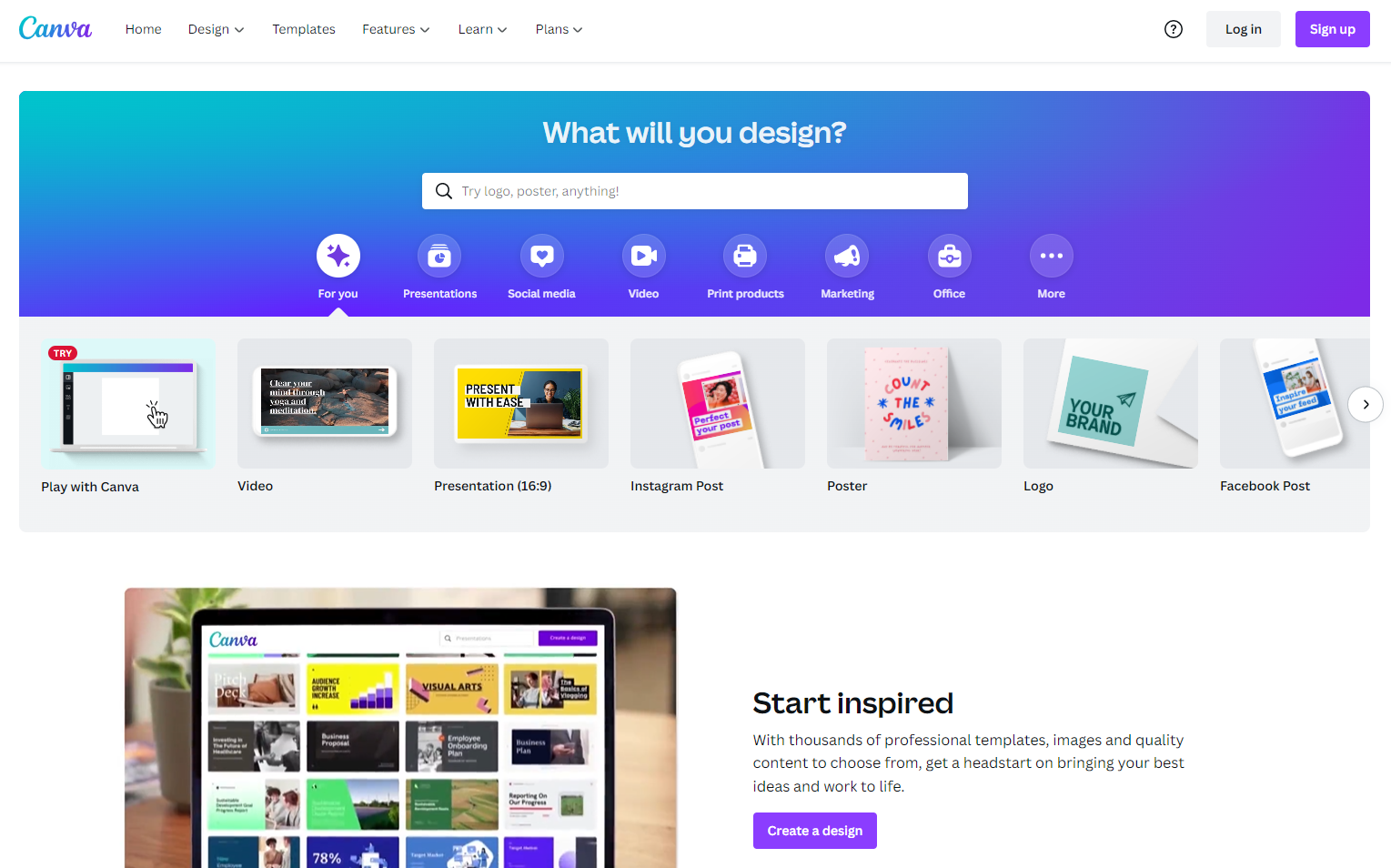Choose the Social media heart icon

pos(542,256)
